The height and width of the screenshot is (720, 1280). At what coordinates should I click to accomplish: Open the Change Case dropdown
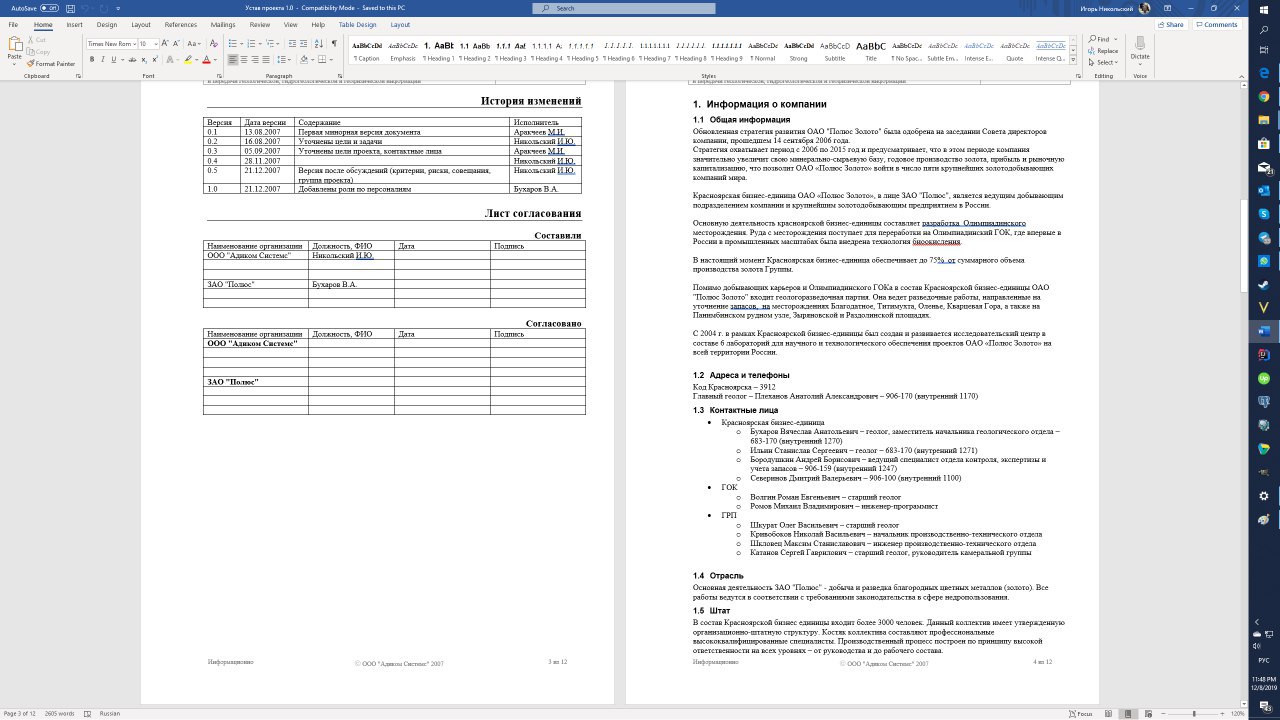(x=193, y=44)
